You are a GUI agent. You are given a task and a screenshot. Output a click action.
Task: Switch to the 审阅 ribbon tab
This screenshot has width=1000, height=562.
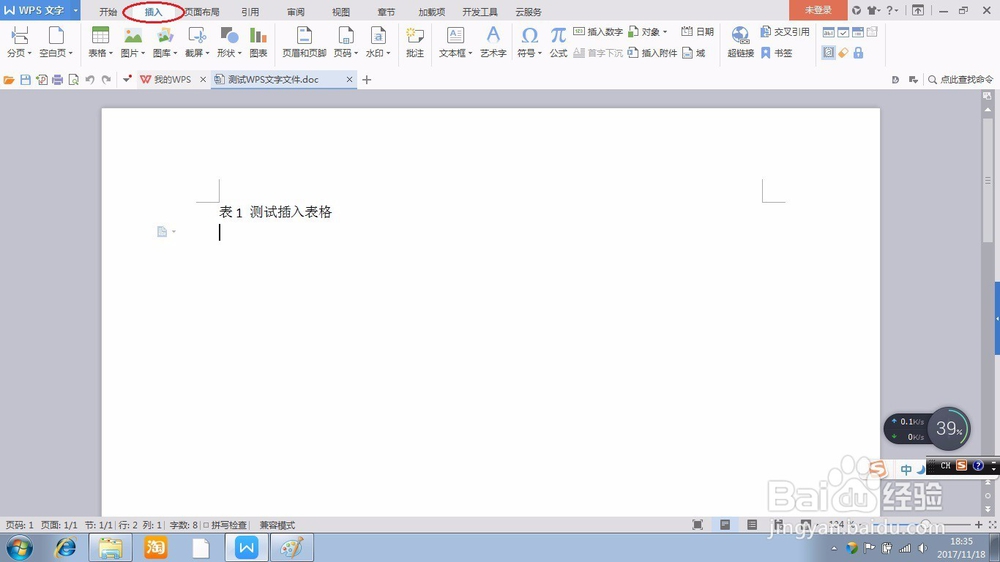point(295,12)
